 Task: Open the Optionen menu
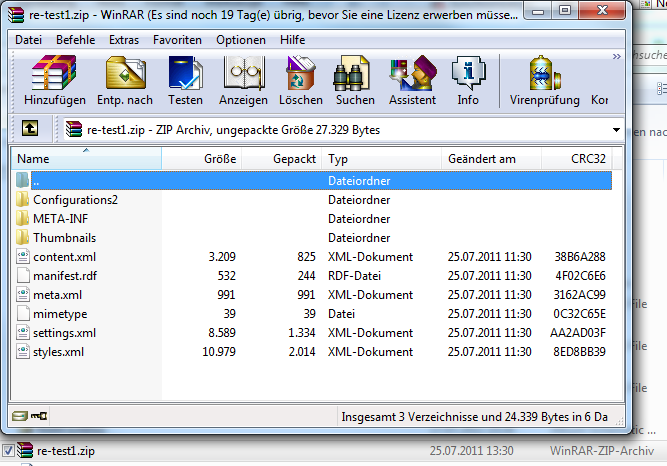point(241,40)
